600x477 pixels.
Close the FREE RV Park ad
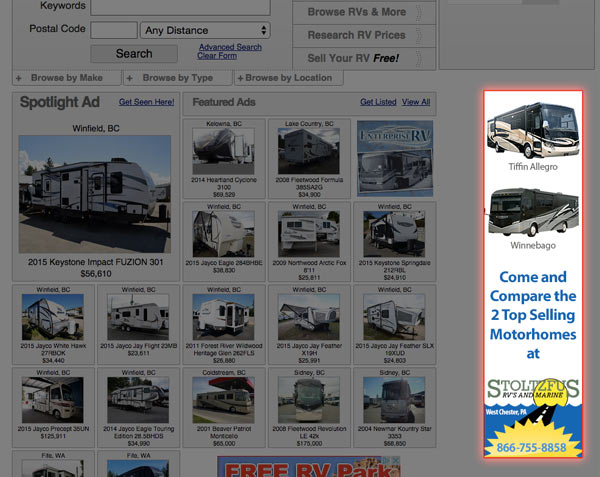pyautogui.click(x=396, y=460)
